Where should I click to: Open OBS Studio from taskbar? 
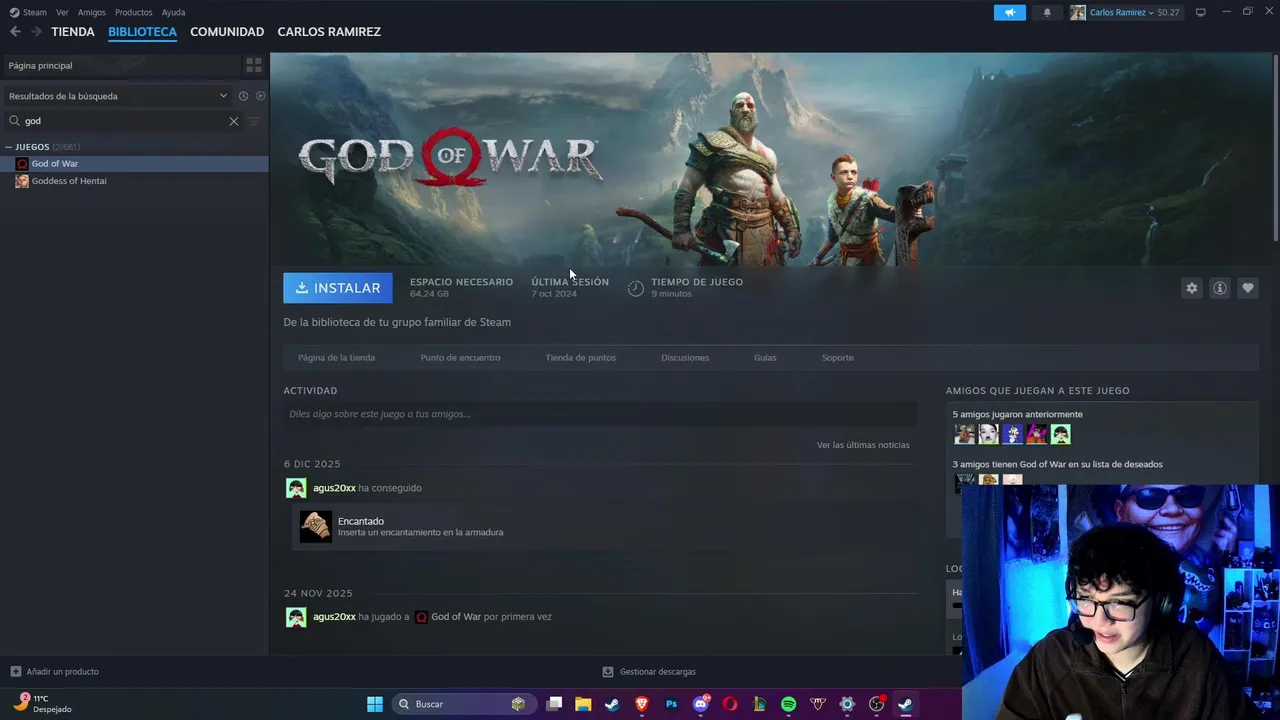coord(876,704)
